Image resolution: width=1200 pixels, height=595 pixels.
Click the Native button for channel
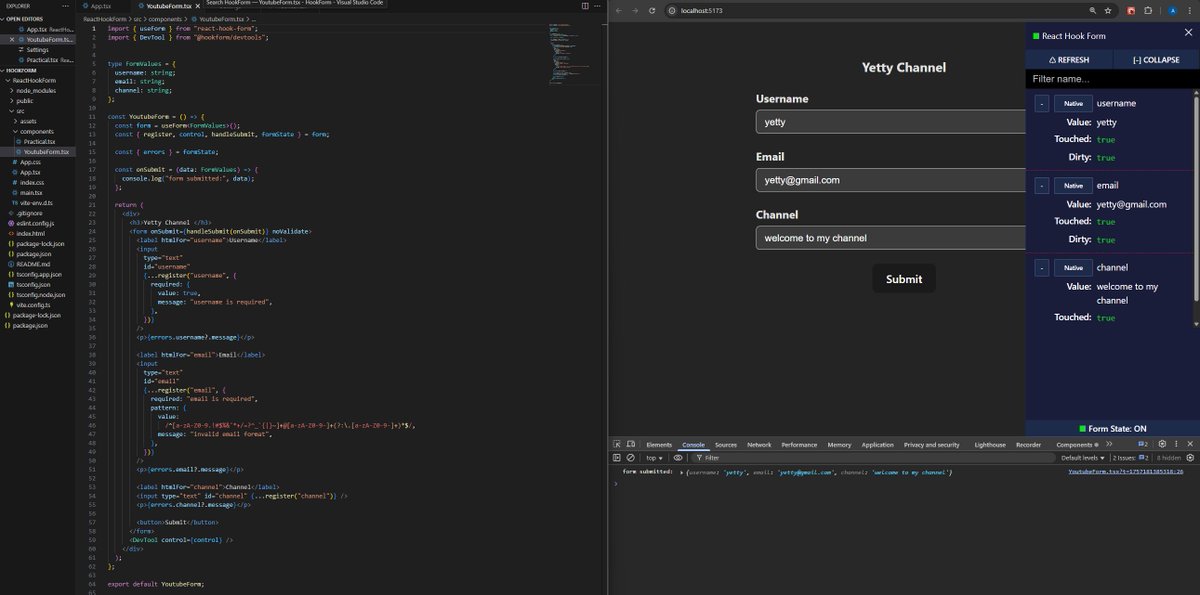point(1073,267)
